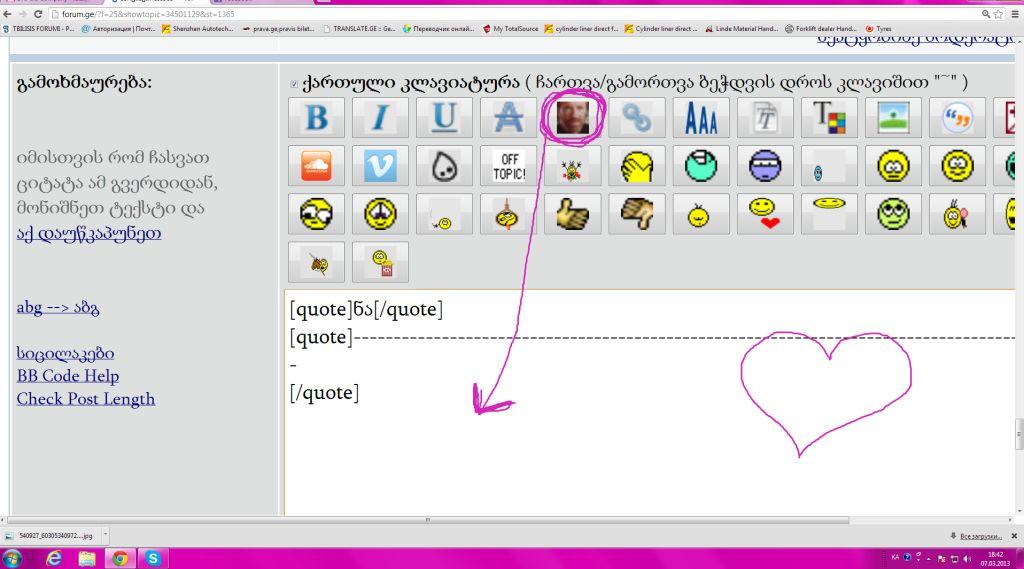Insert the teal round smiley
Image resolution: width=1024 pixels, height=569 pixels.
point(701,166)
